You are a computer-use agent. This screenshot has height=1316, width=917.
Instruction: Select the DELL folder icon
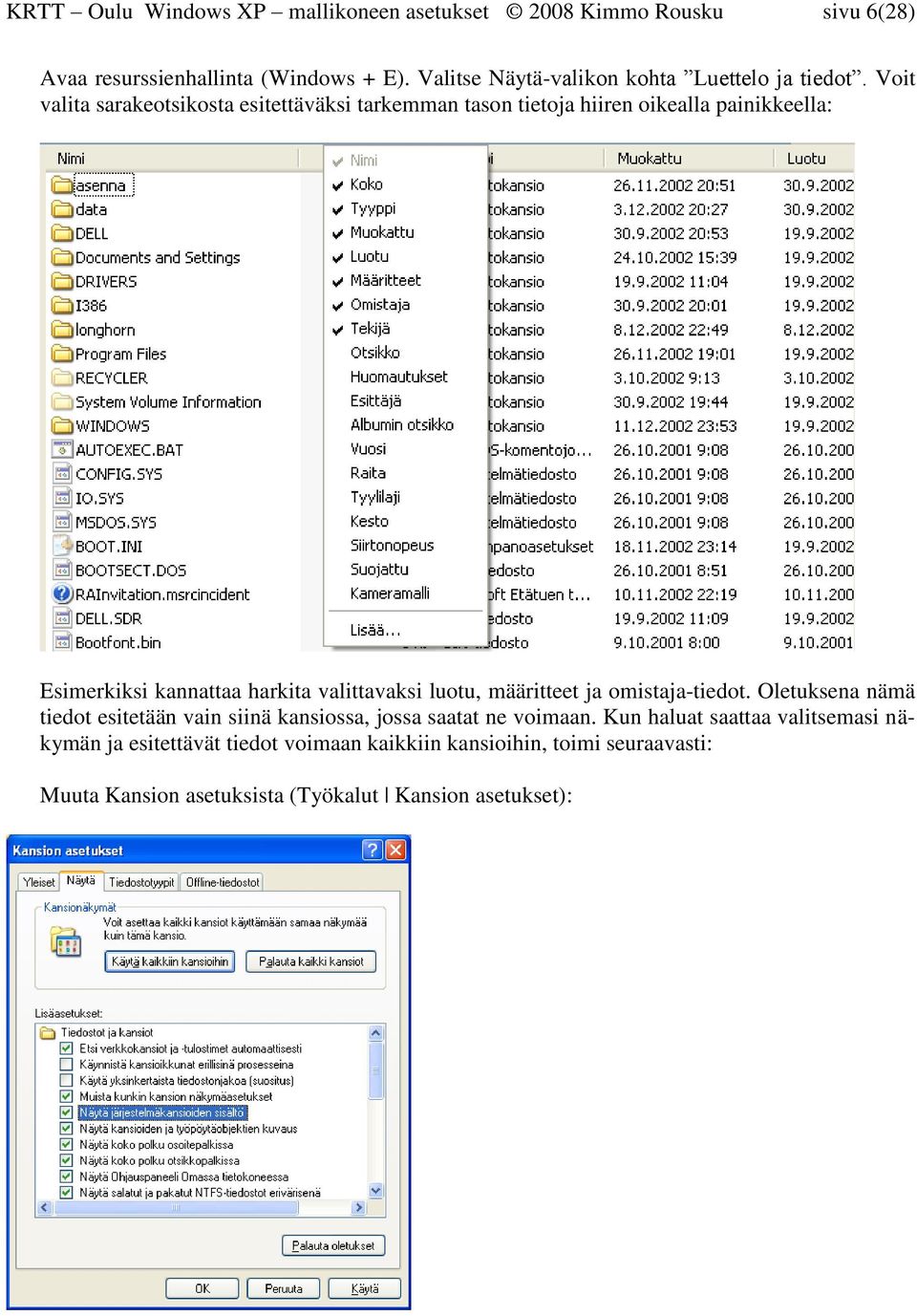tap(62, 233)
